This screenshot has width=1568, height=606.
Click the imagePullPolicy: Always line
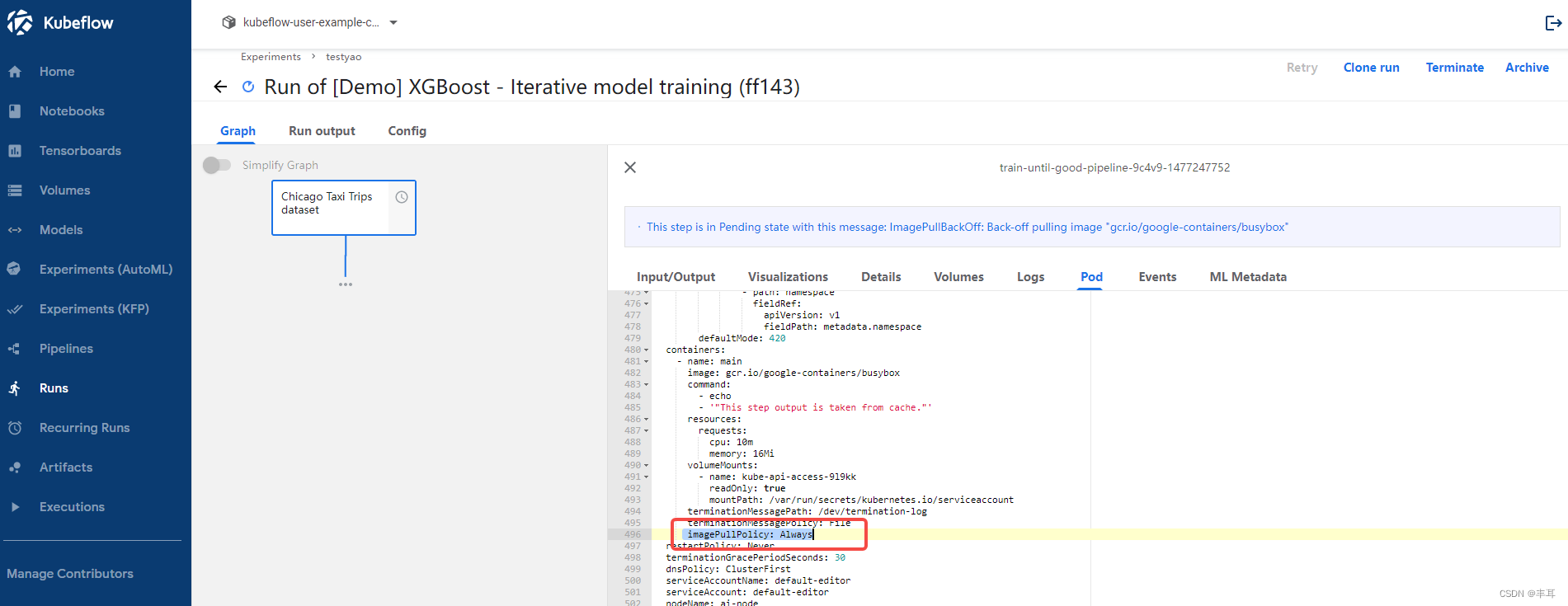coord(751,534)
